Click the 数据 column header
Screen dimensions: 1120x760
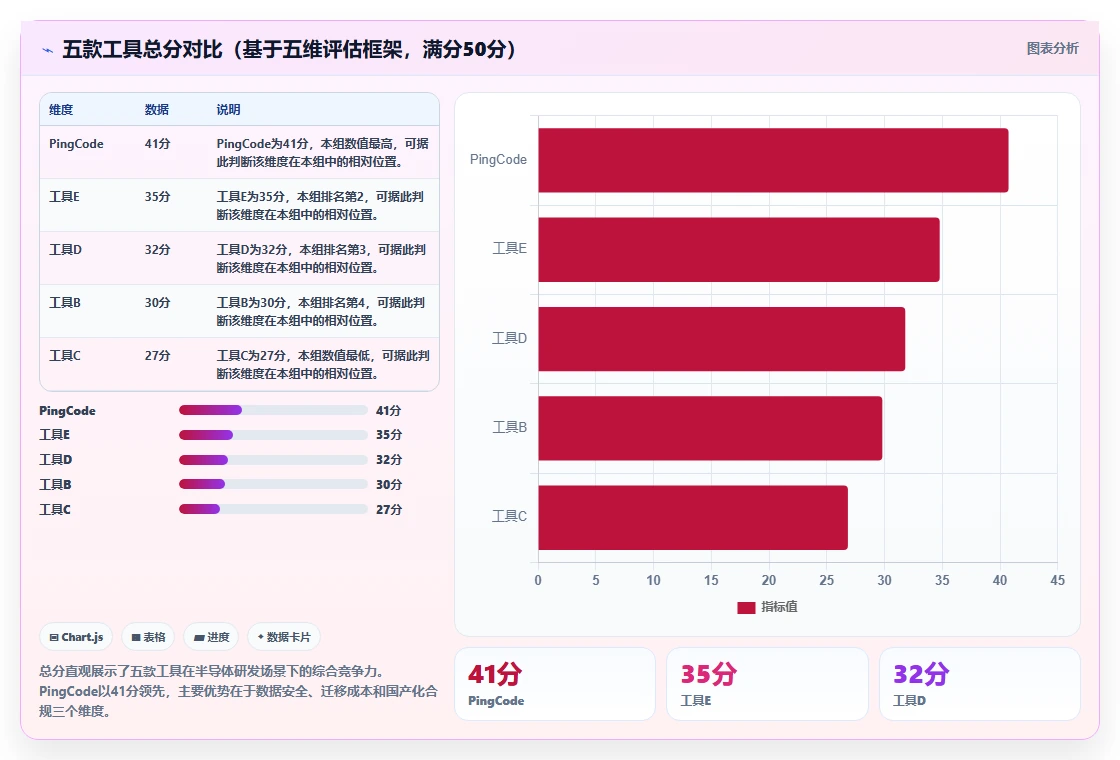coord(156,109)
